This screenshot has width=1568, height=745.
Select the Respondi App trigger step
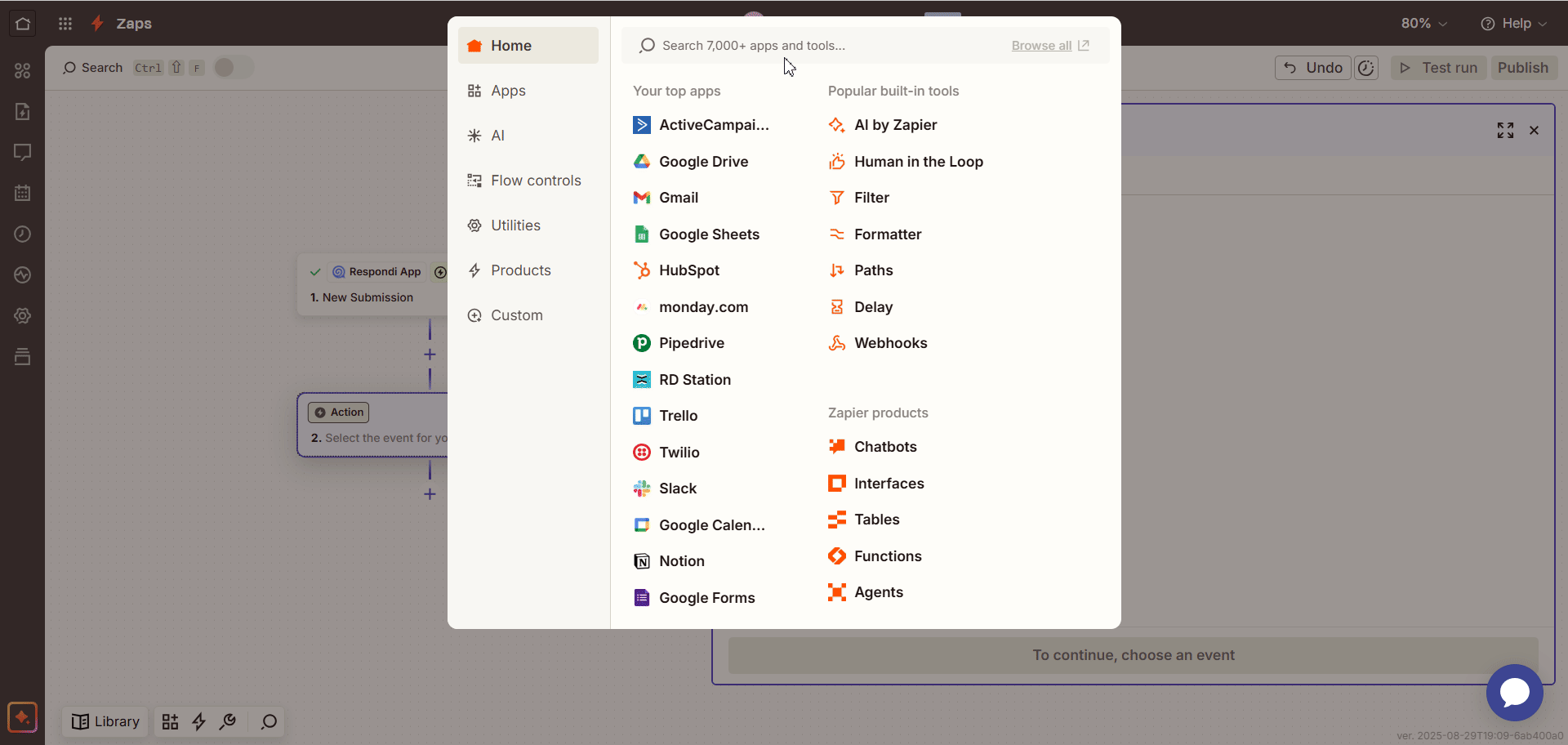pyautogui.click(x=372, y=284)
